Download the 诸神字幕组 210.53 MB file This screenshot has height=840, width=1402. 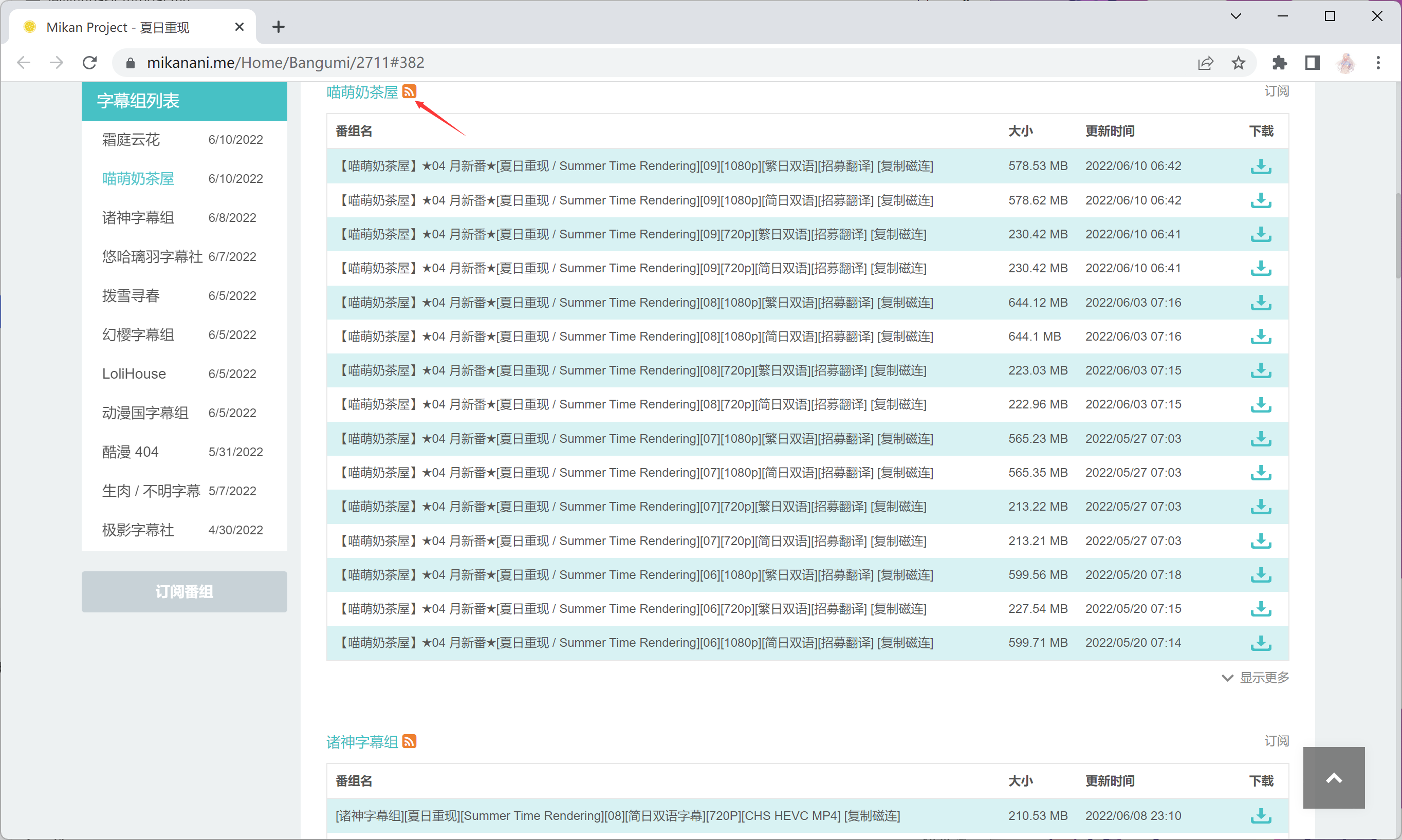[1261, 816]
